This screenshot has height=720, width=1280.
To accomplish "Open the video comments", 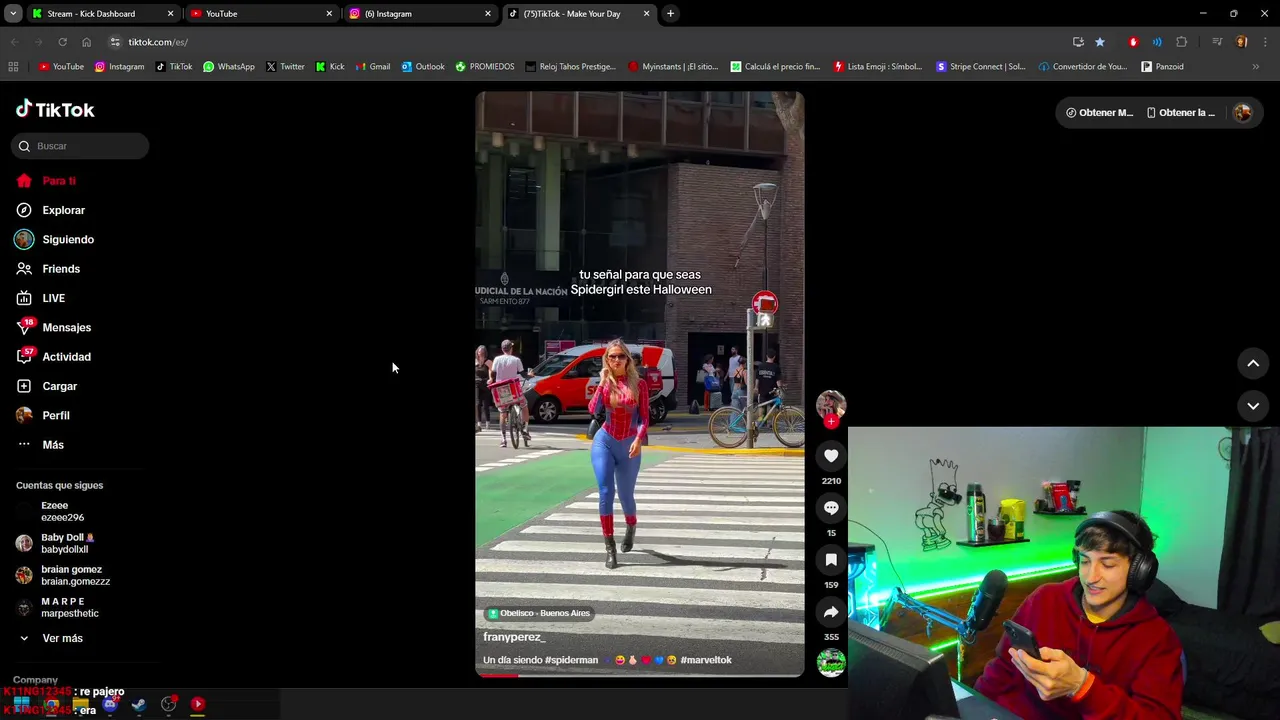I will tap(831, 508).
